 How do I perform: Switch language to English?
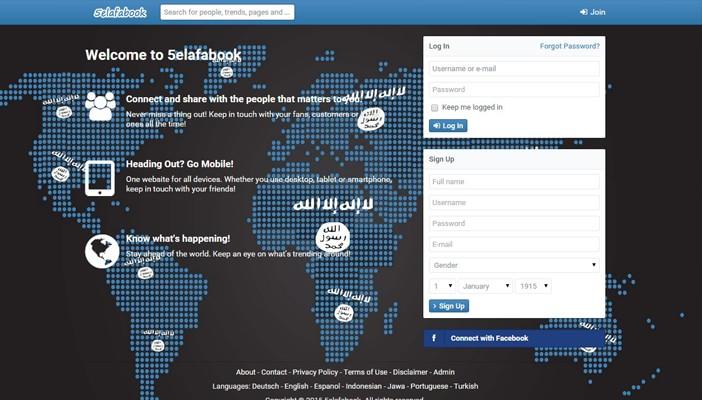tap(296, 386)
